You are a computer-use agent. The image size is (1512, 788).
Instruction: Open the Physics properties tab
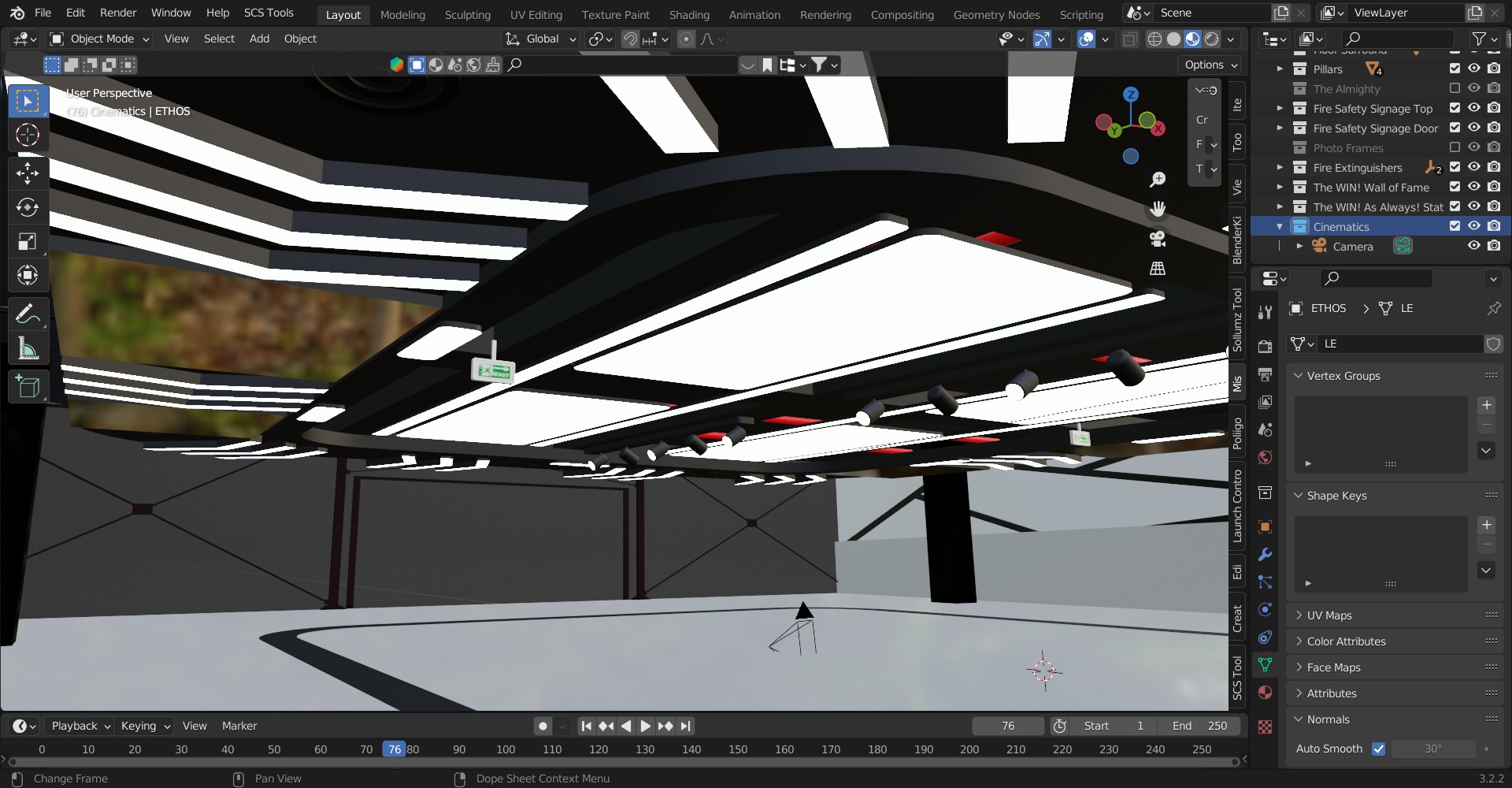[x=1266, y=609]
